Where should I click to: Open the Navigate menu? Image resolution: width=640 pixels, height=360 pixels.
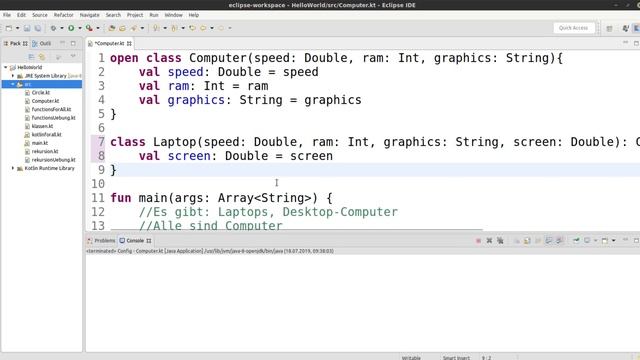tap(89, 15)
